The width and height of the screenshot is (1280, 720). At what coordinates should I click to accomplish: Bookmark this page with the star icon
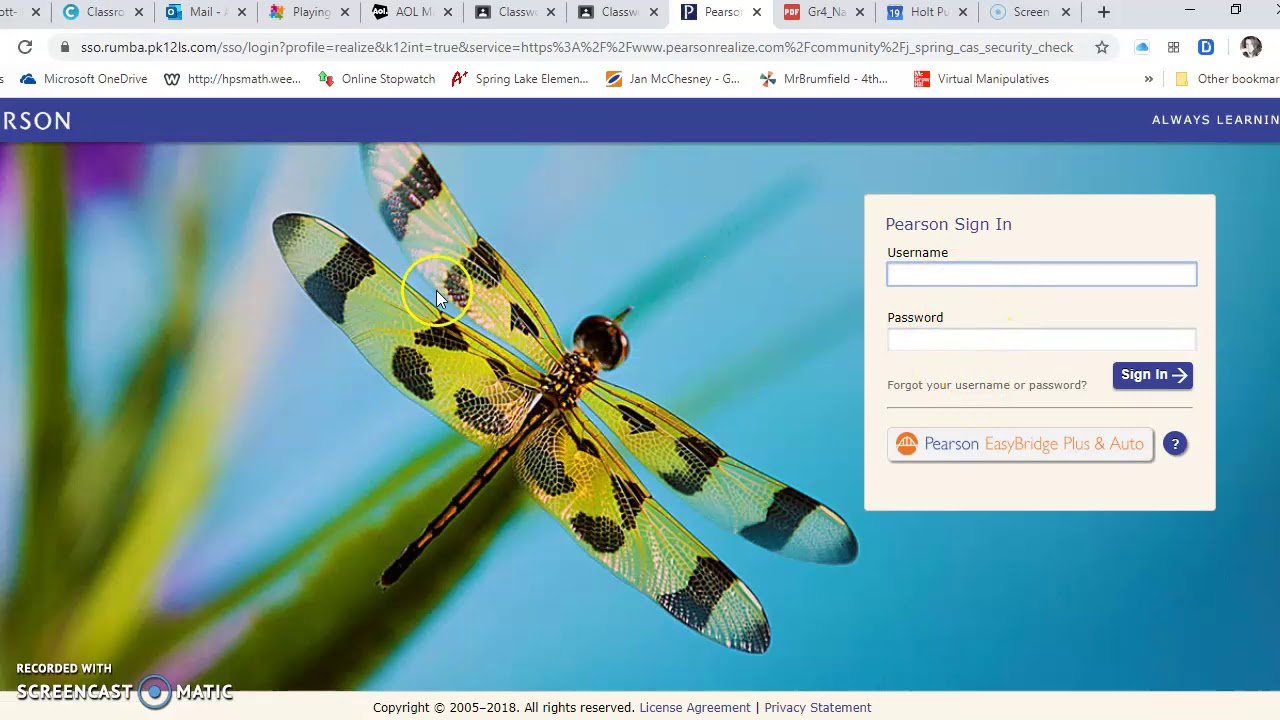pyautogui.click(x=1101, y=47)
